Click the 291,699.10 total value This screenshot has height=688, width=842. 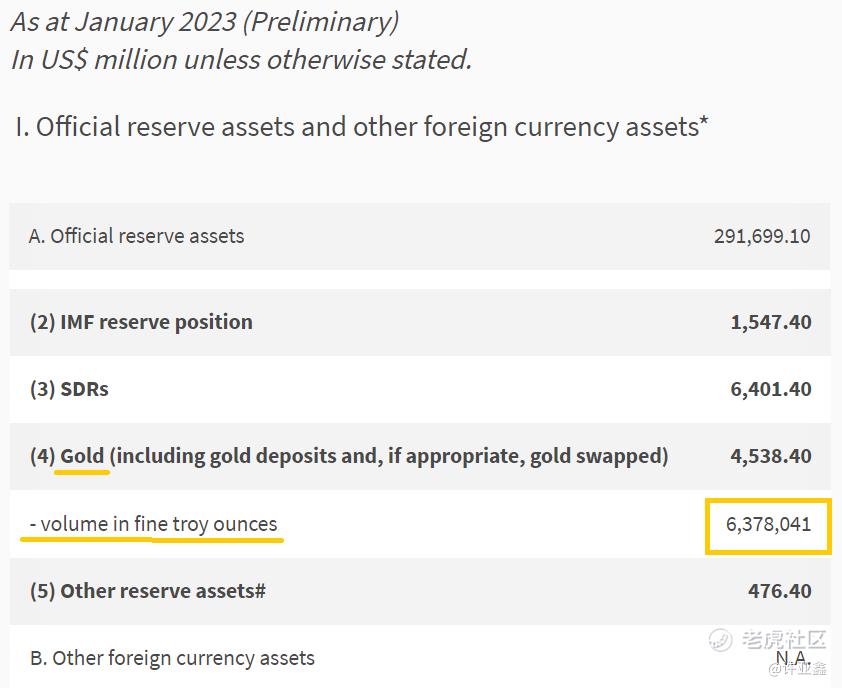(x=762, y=237)
